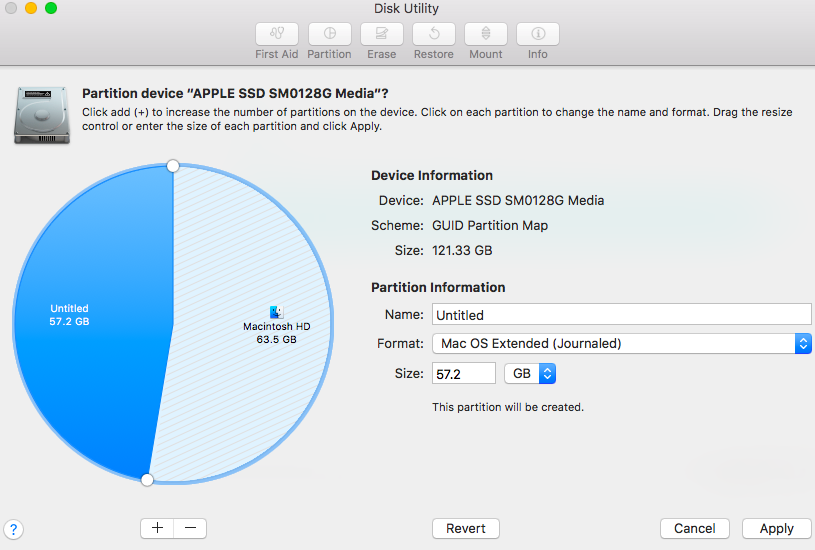Click the Macintosh HD Finder icon in pie
Screen dimensions: 815x550
pos(277,312)
